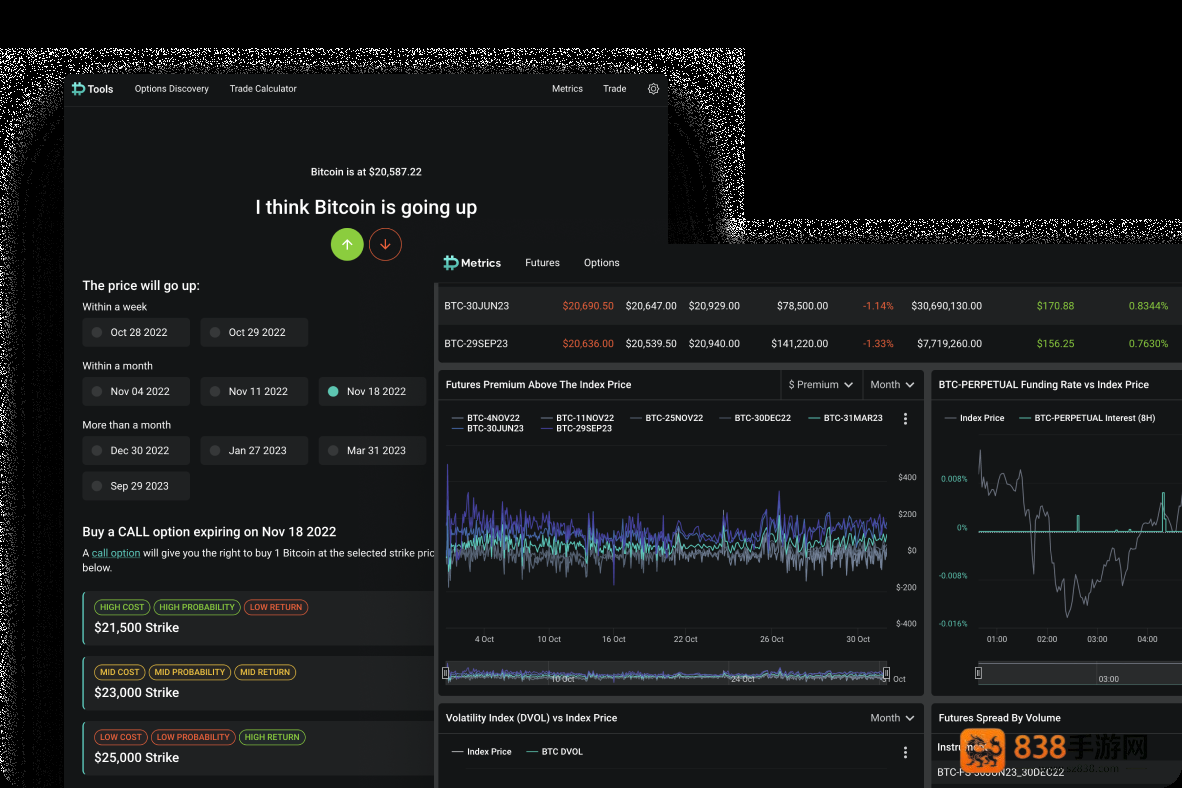The height and width of the screenshot is (788, 1182).
Task: Open Trade Calculator tab
Action: click(263, 89)
